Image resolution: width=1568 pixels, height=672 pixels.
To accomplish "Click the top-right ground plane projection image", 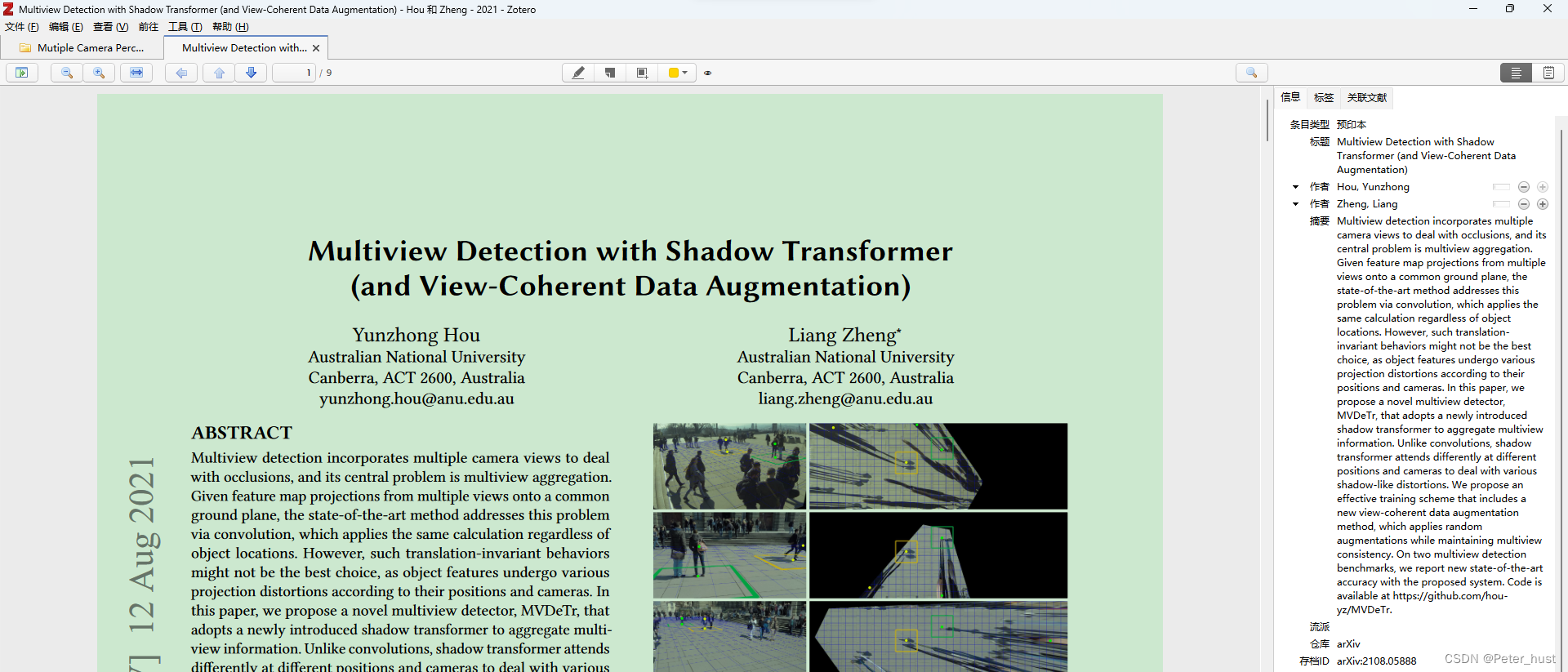I will 938,466.
